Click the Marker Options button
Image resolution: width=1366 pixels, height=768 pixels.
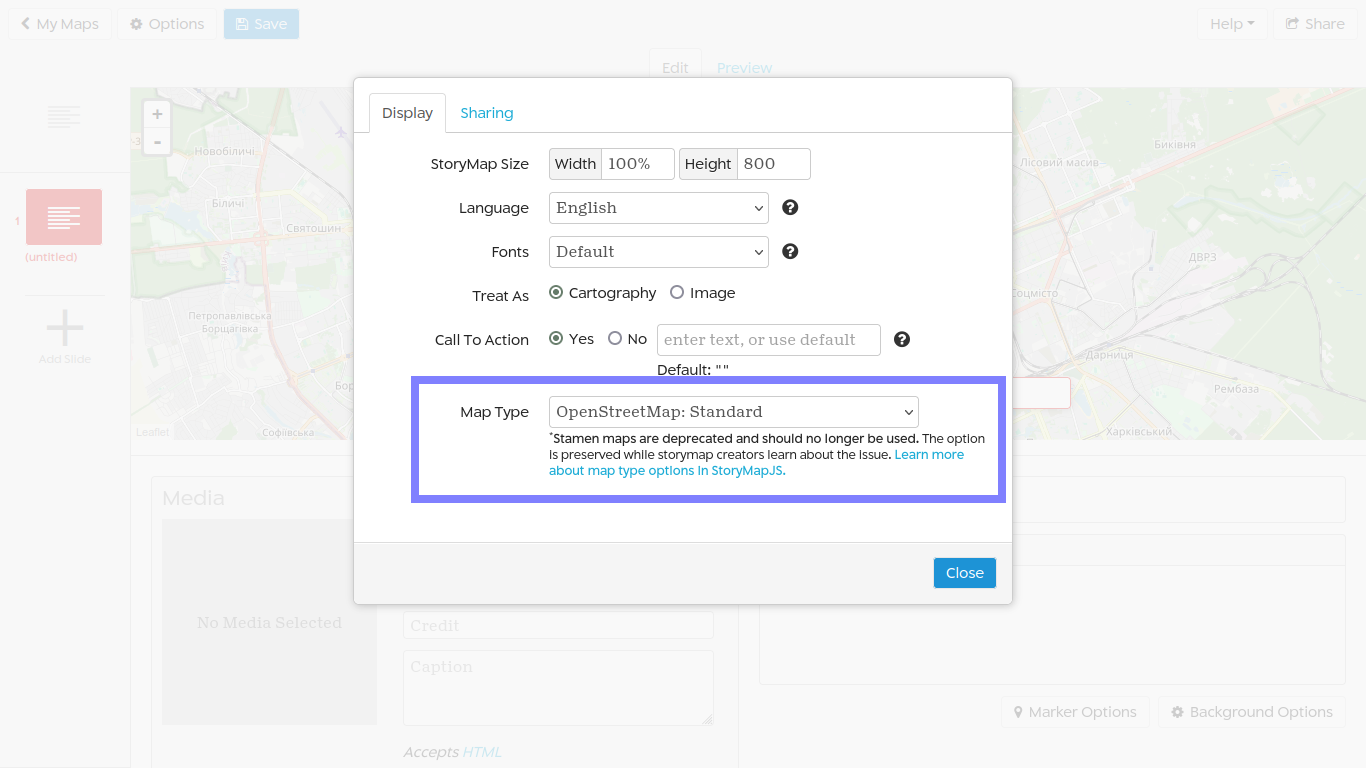[x=1075, y=712]
